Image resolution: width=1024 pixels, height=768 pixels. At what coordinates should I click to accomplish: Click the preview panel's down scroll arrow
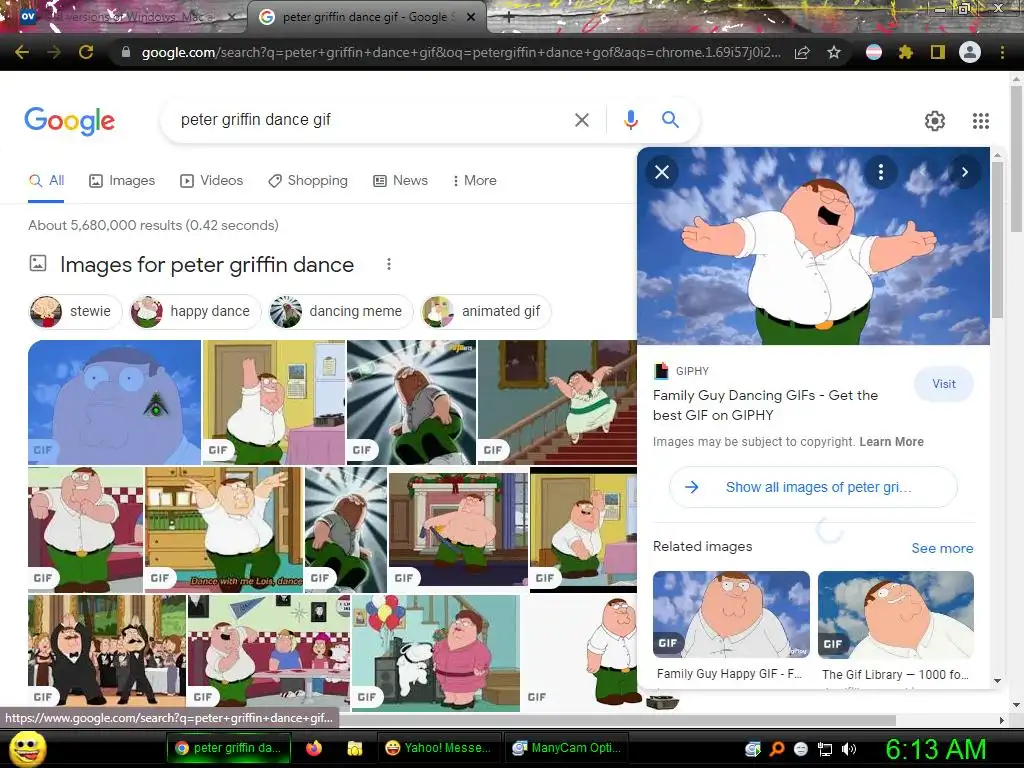coord(997,680)
